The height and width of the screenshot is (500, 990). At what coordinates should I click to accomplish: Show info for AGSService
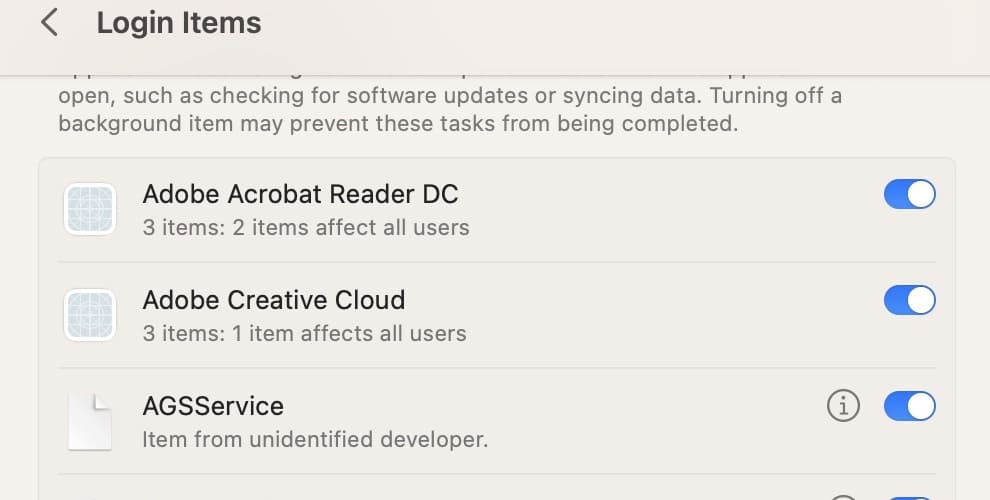coord(844,406)
